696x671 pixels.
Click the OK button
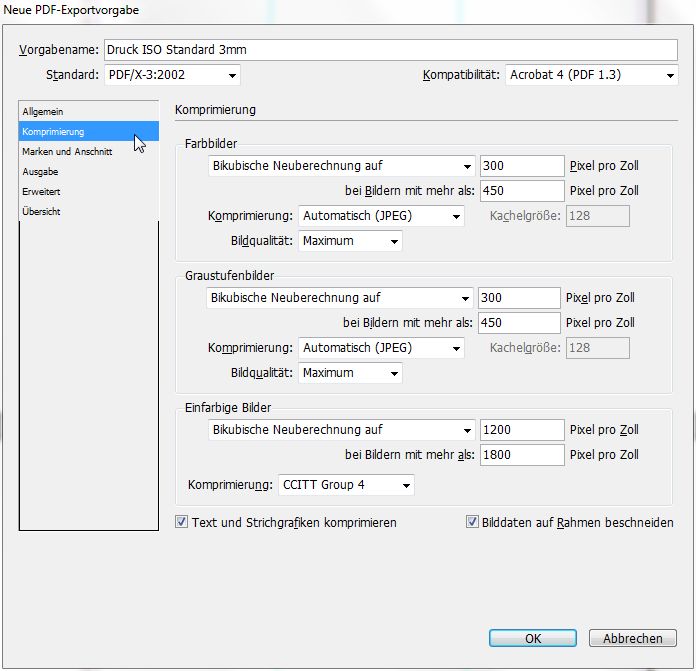coord(533,638)
